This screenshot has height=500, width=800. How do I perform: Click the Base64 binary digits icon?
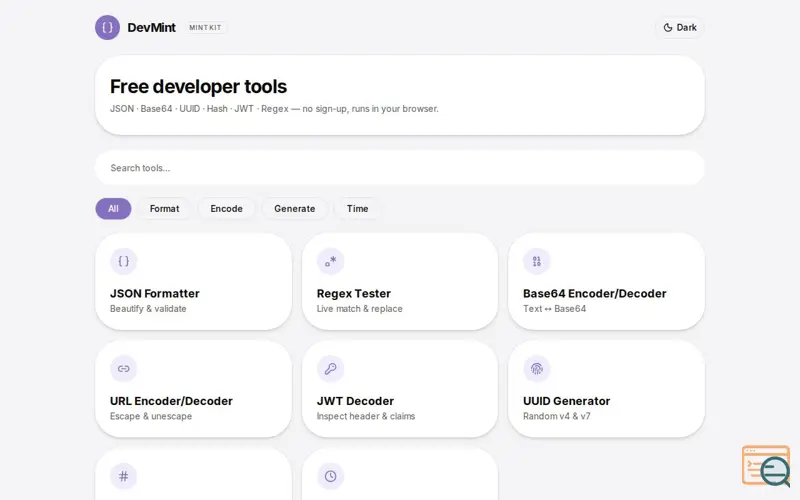click(537, 261)
